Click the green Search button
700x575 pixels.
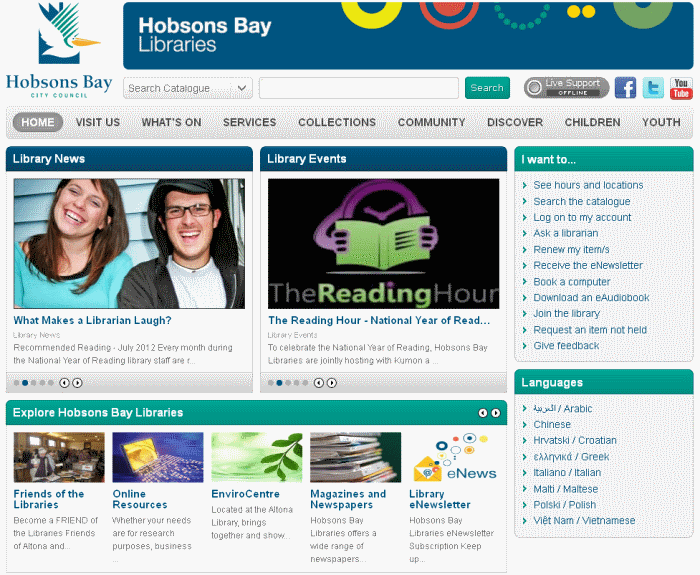[x=487, y=88]
